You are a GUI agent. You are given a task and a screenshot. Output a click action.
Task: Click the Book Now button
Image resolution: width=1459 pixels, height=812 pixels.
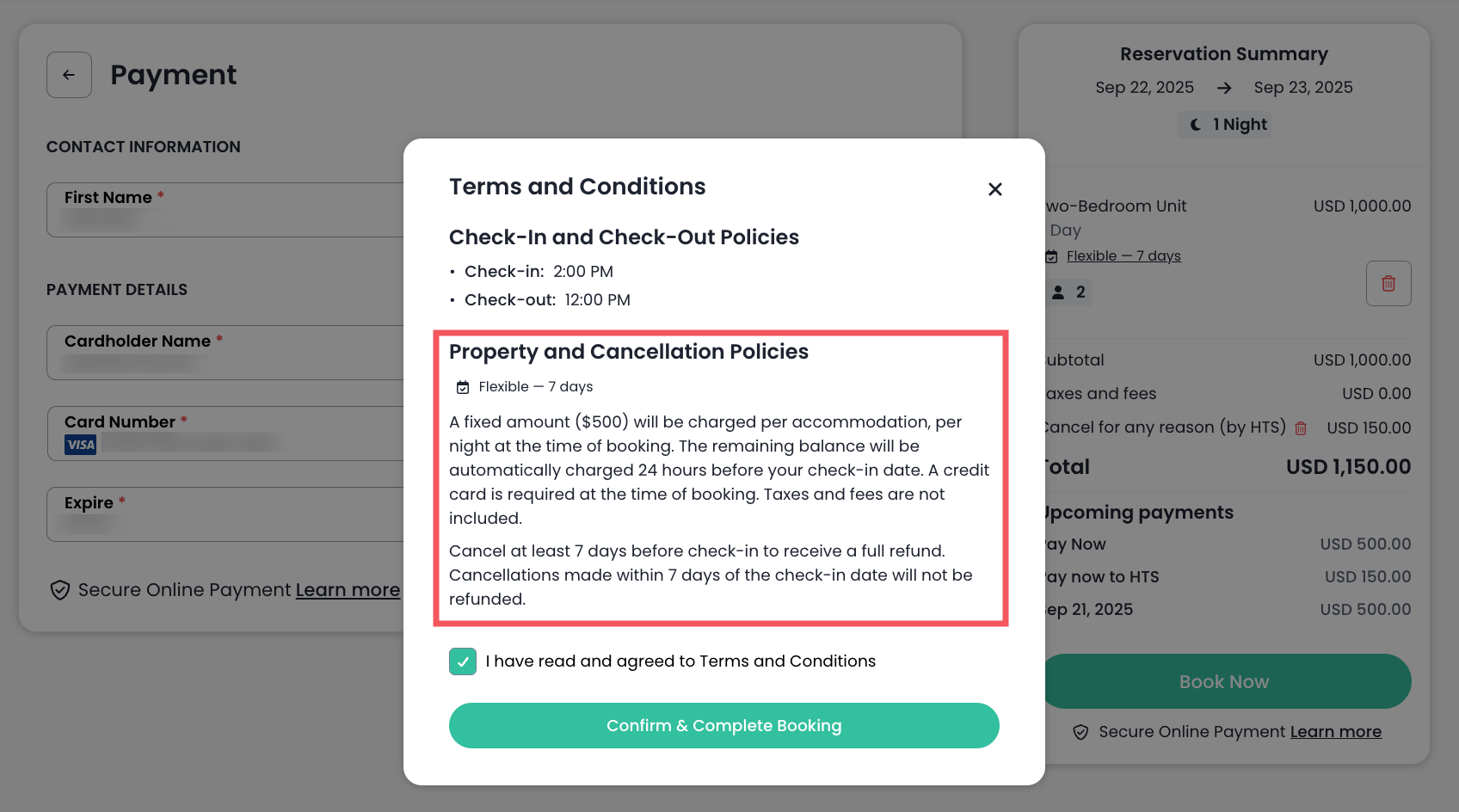click(x=1223, y=681)
